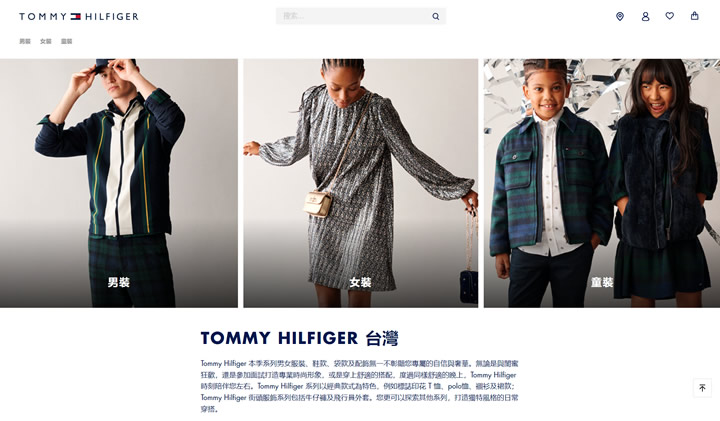
Task: Open the shopping bag icon
Action: 695,16
